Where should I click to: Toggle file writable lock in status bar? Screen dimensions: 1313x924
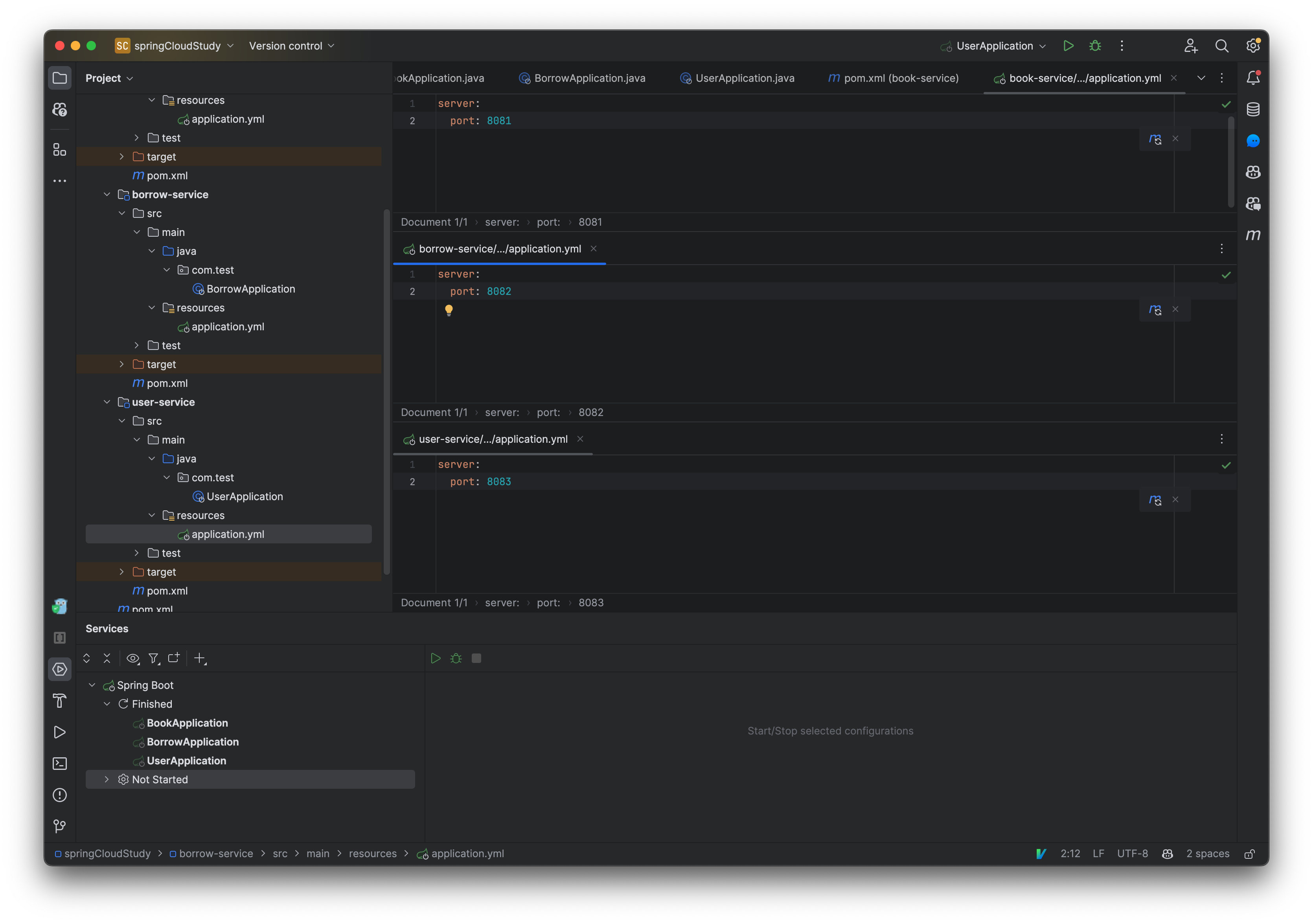1249,853
